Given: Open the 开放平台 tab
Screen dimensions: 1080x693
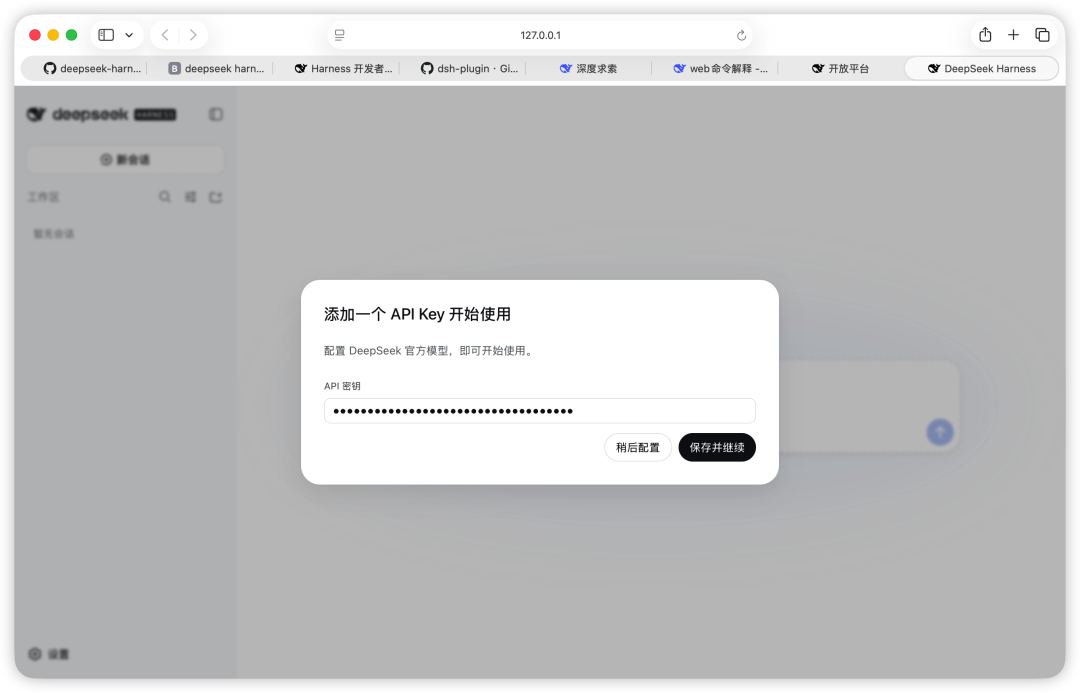Looking at the screenshot, I should click(840, 68).
